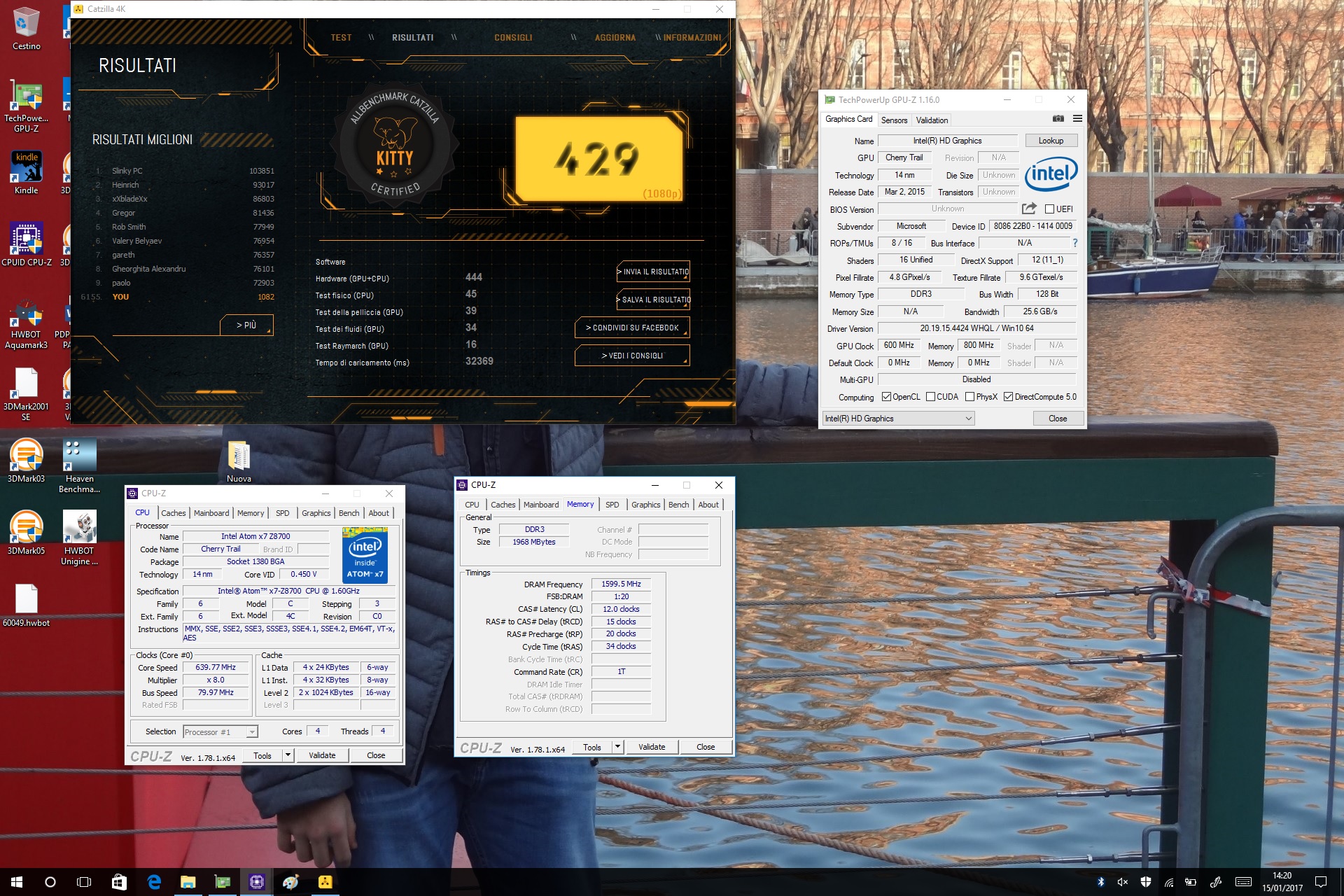The height and width of the screenshot is (896, 1344).
Task: Toggle the CUDA checkbox
Action: point(930,397)
